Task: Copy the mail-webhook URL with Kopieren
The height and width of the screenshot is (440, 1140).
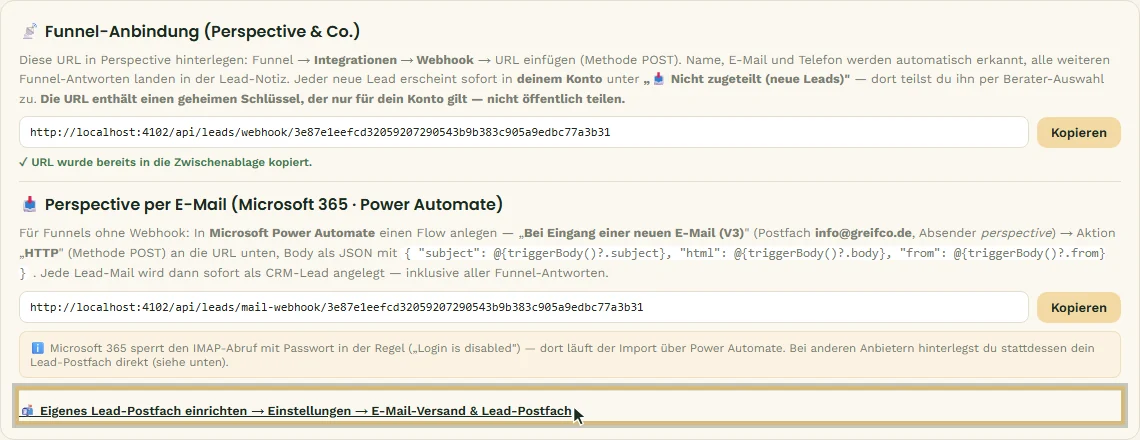Action: coord(1078,308)
